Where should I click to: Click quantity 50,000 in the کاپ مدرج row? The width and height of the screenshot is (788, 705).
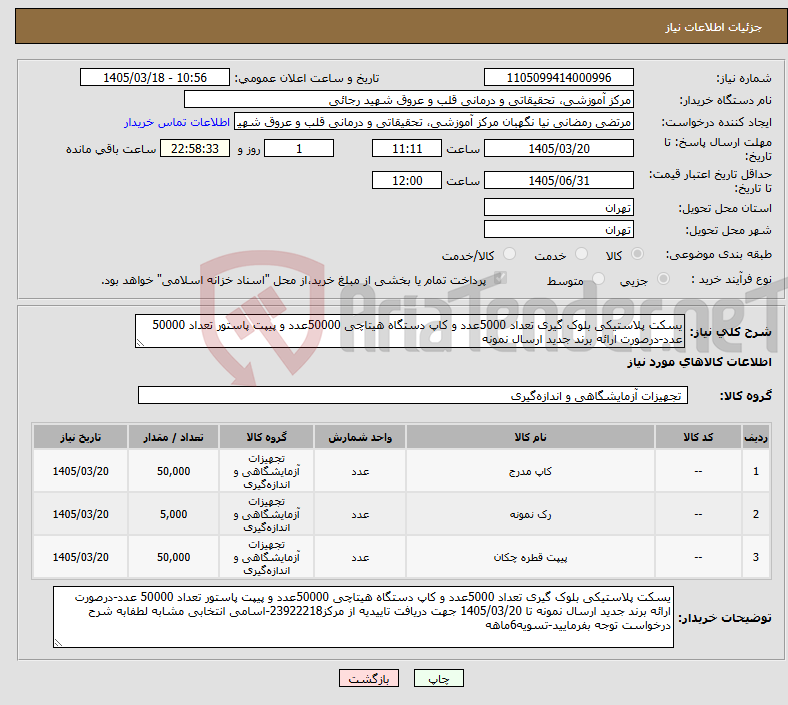(173, 471)
